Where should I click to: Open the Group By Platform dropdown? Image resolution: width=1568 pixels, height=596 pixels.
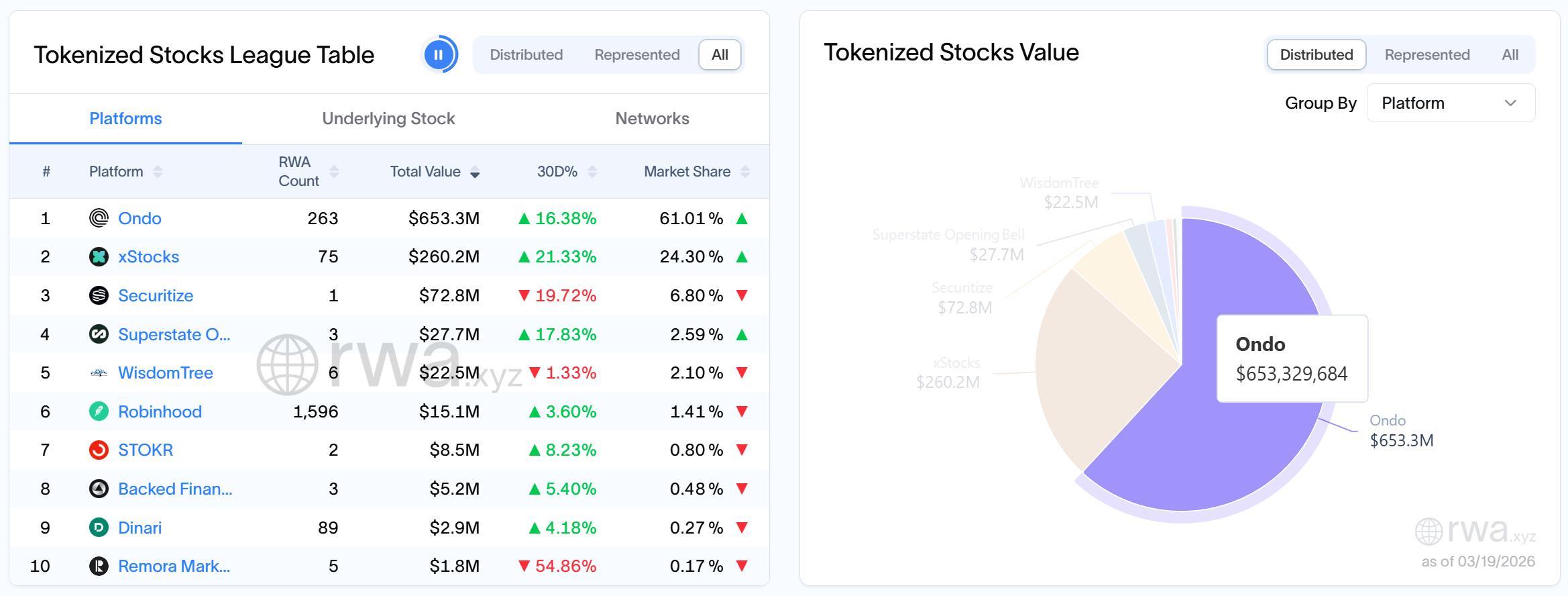pos(1450,103)
